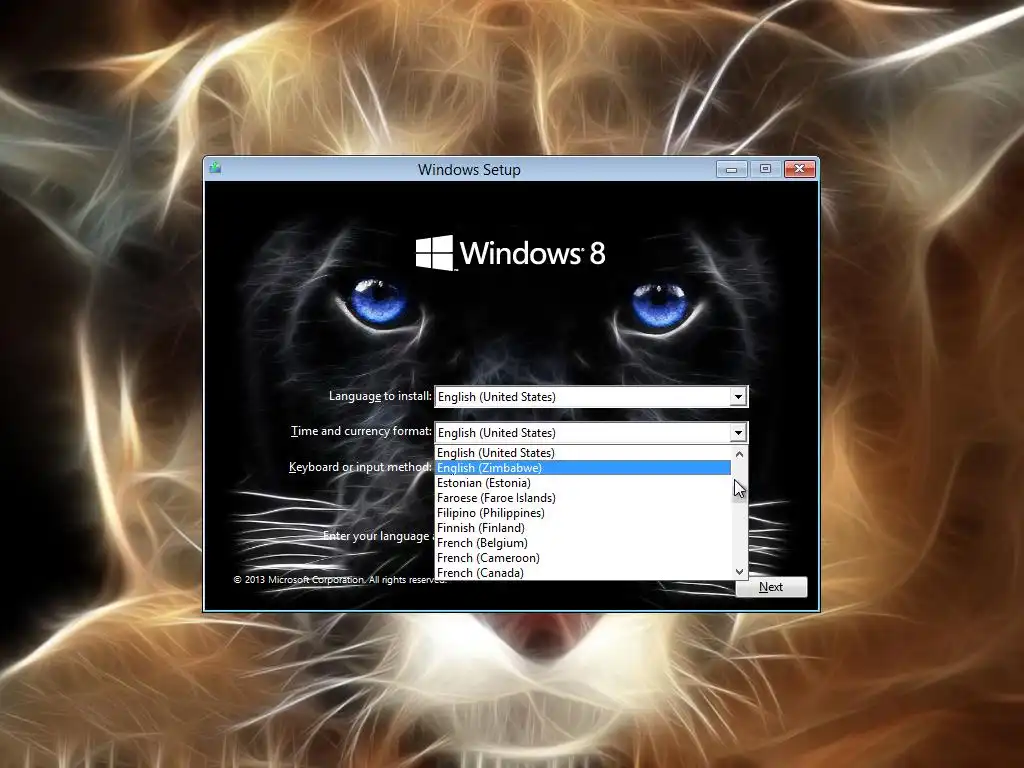Maximize the Windows Setup window
Viewport: 1024px width, 768px height.
coord(765,169)
